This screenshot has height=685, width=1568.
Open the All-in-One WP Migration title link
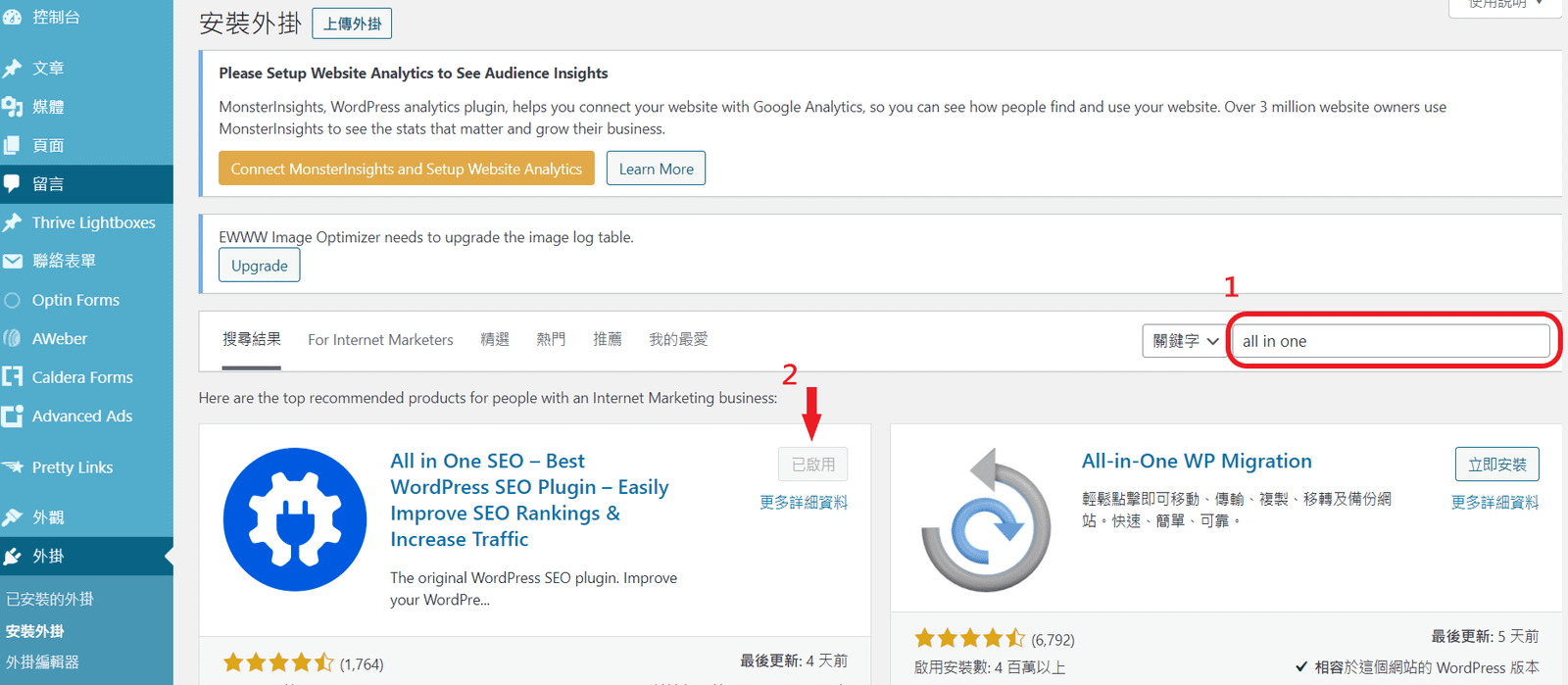coord(1197,461)
